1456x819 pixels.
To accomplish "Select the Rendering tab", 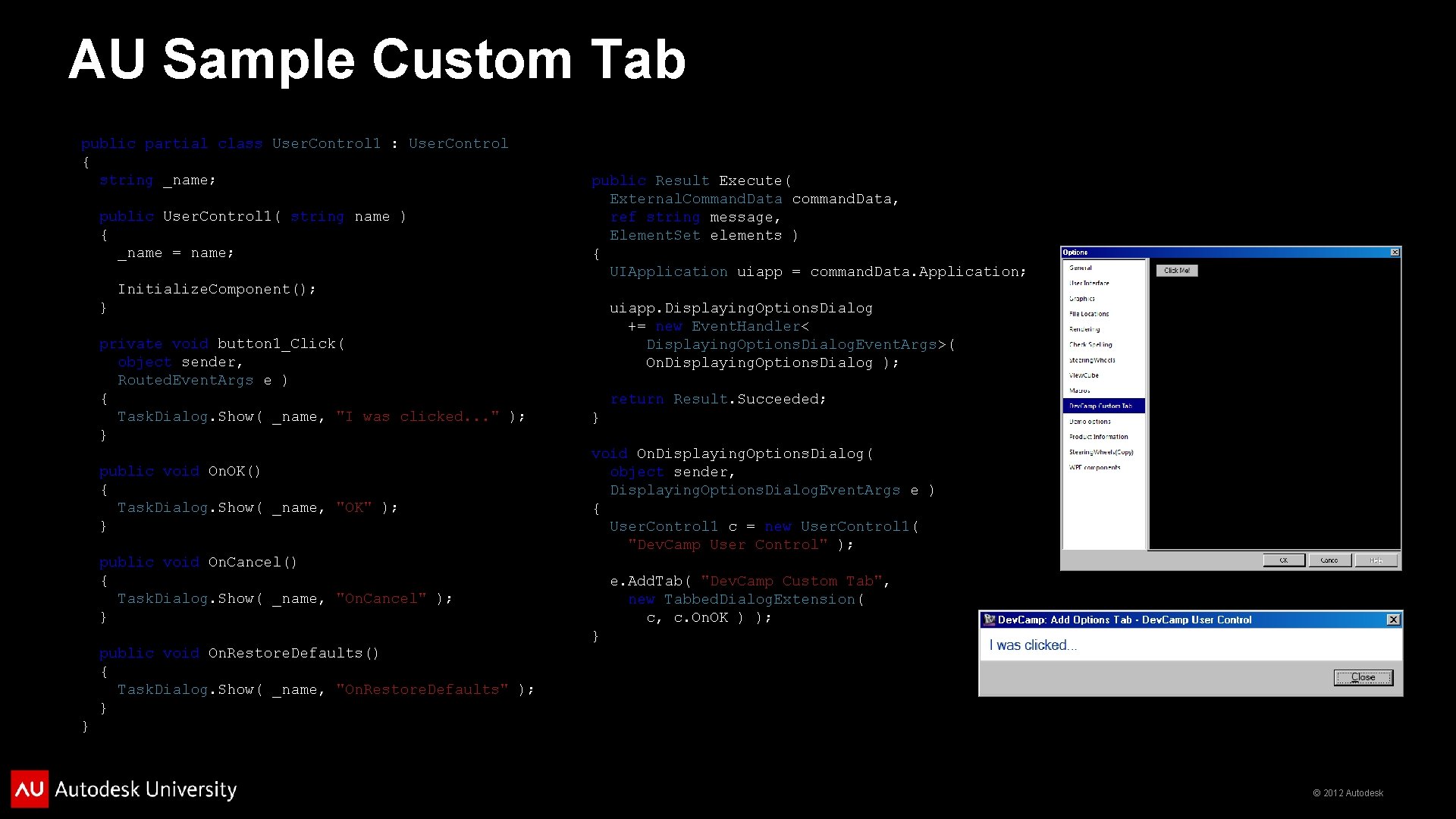I will coord(1084,329).
